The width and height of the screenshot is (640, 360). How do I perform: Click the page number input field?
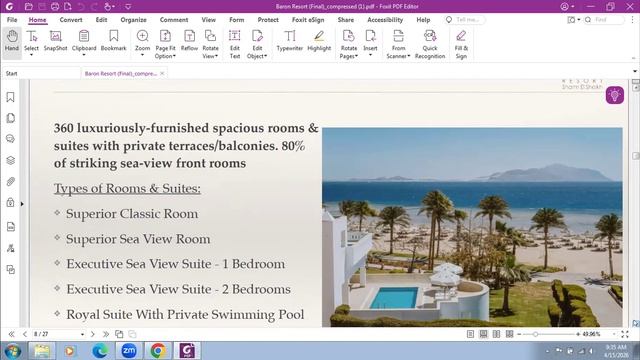pos(55,334)
